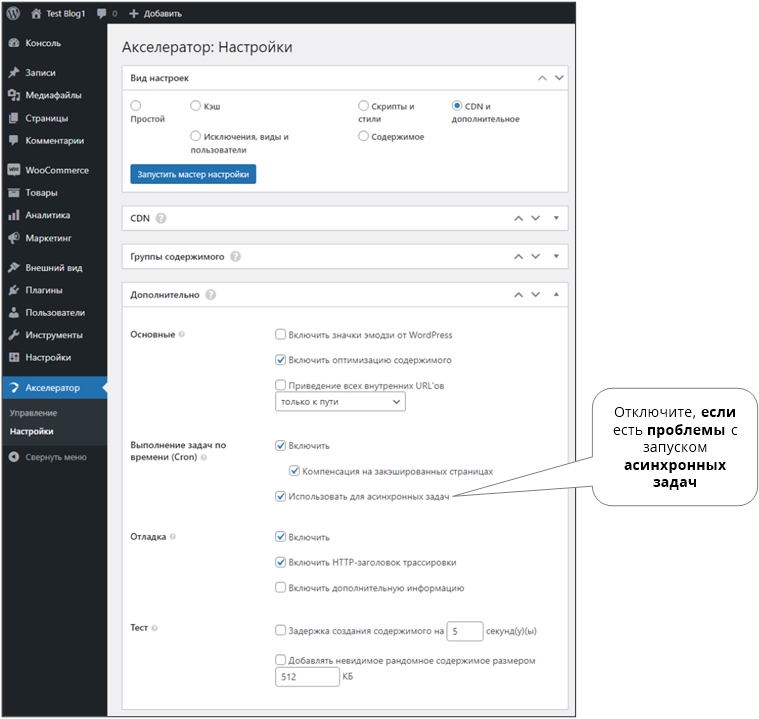Image resolution: width=759 pixels, height=719 pixels.
Task: Open the Управление submenu item
Action: tap(33, 413)
